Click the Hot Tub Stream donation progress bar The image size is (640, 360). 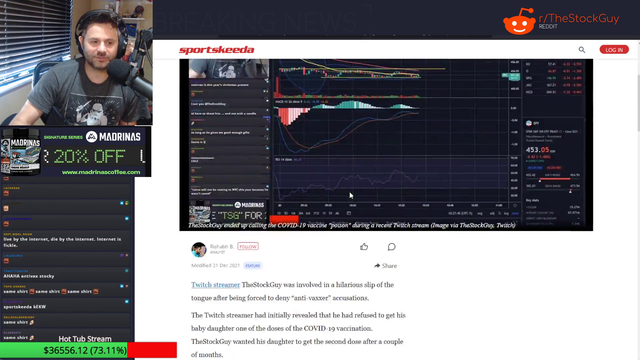[x=88, y=350]
